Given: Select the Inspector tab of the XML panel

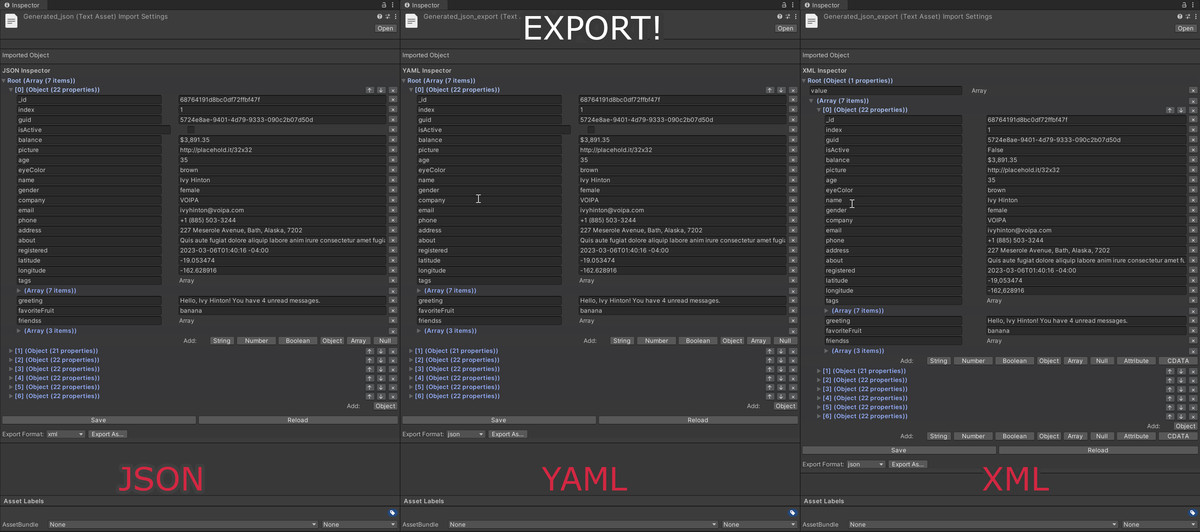Looking at the screenshot, I should click(x=824, y=5).
